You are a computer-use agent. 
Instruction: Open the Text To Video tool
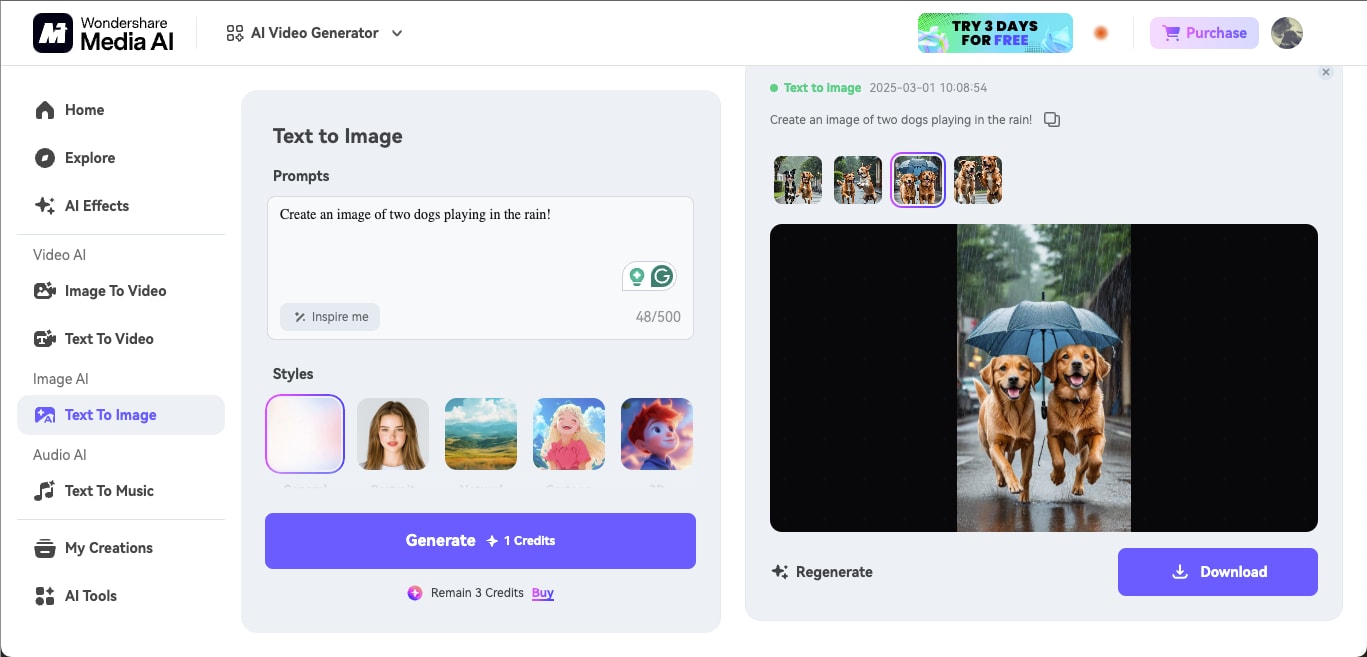pyautogui.click(x=107, y=338)
